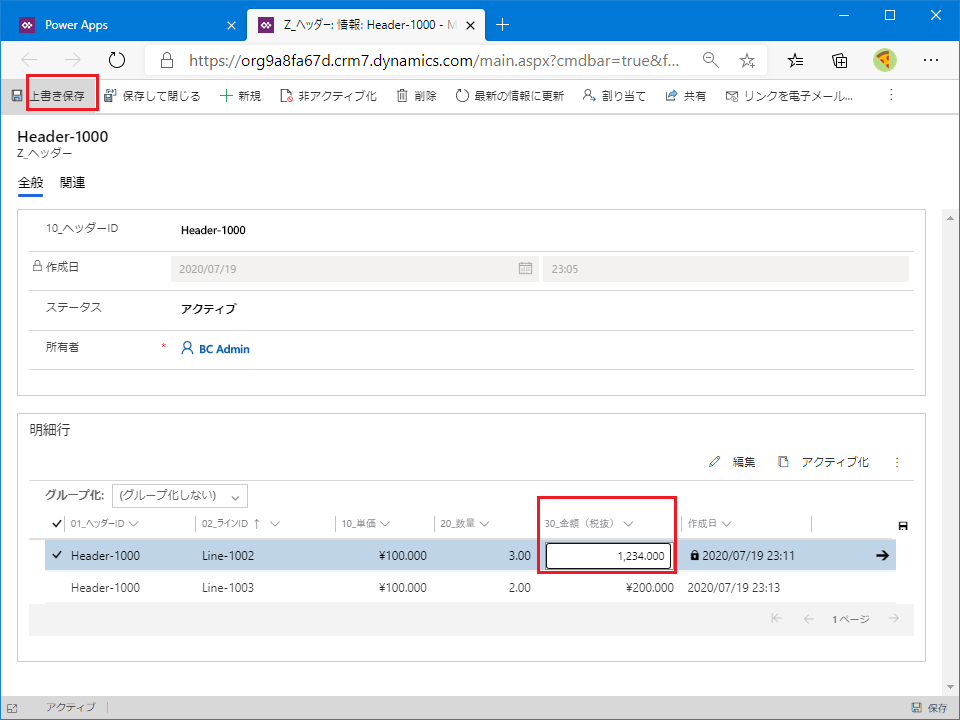Share record with 共有
The image size is (960, 720).
pyautogui.click(x=686, y=96)
